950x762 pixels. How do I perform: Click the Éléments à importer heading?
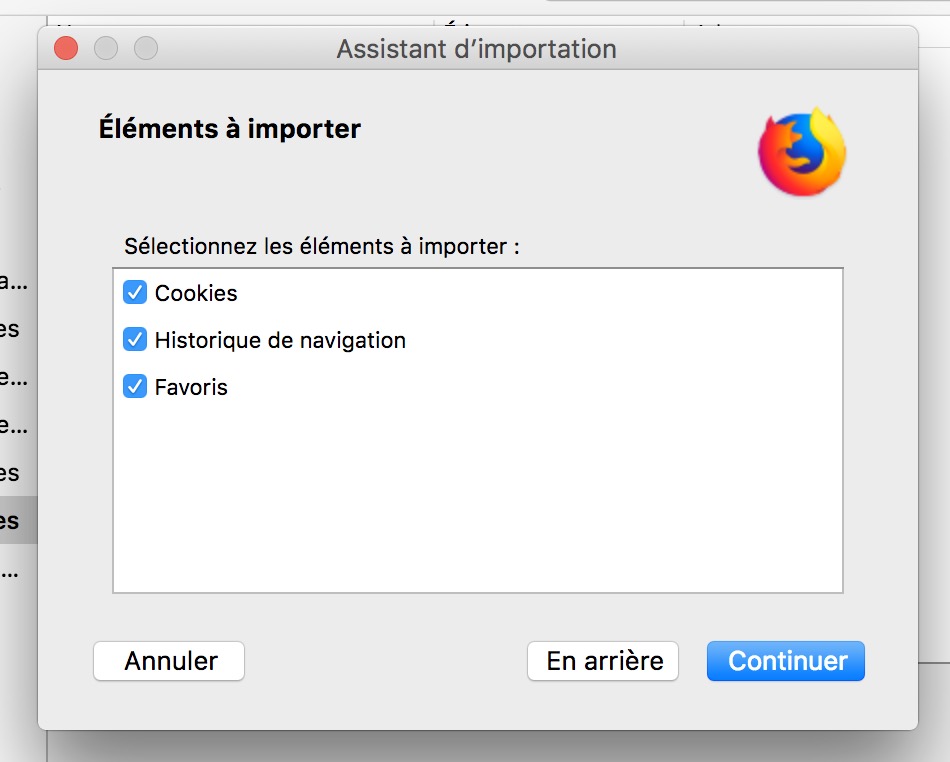point(230,129)
